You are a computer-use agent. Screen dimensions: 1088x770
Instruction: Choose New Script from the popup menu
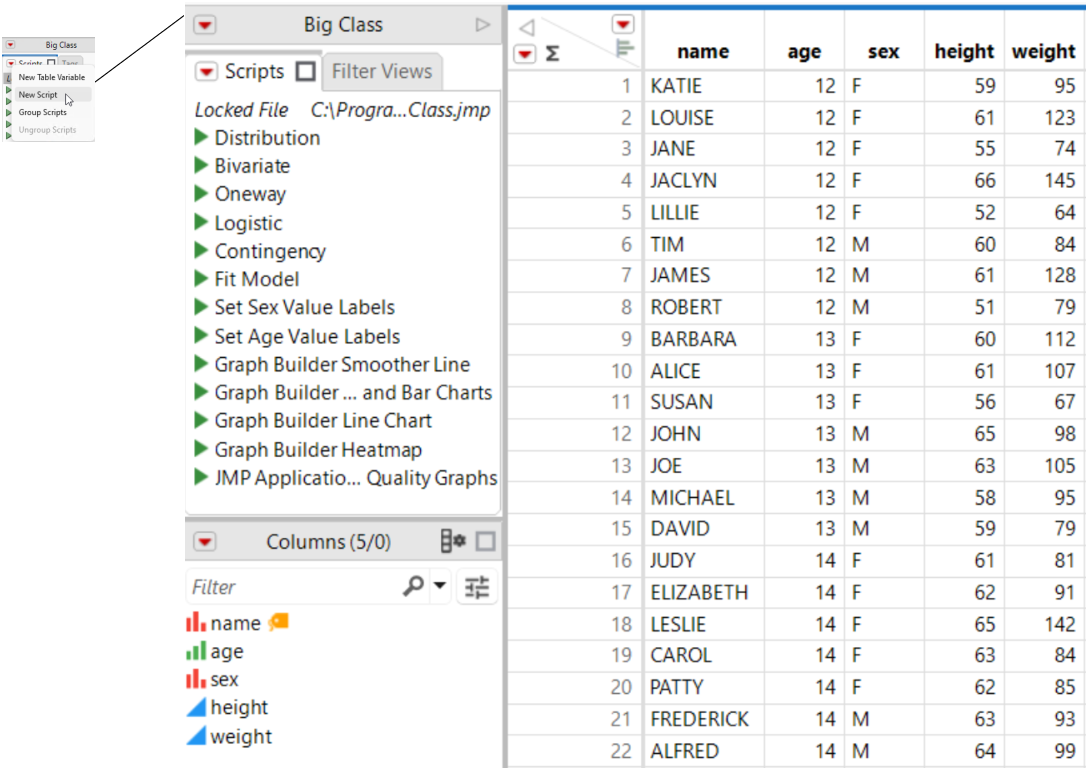point(38,95)
